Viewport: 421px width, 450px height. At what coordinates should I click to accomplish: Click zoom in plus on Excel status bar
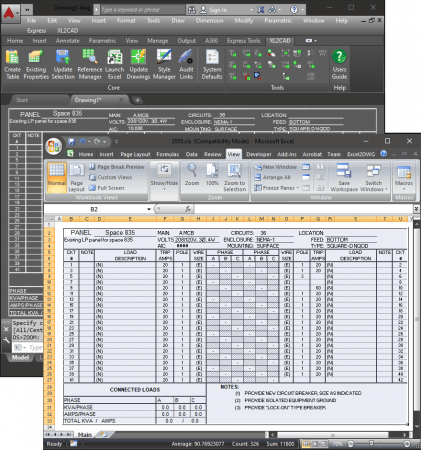click(407, 444)
